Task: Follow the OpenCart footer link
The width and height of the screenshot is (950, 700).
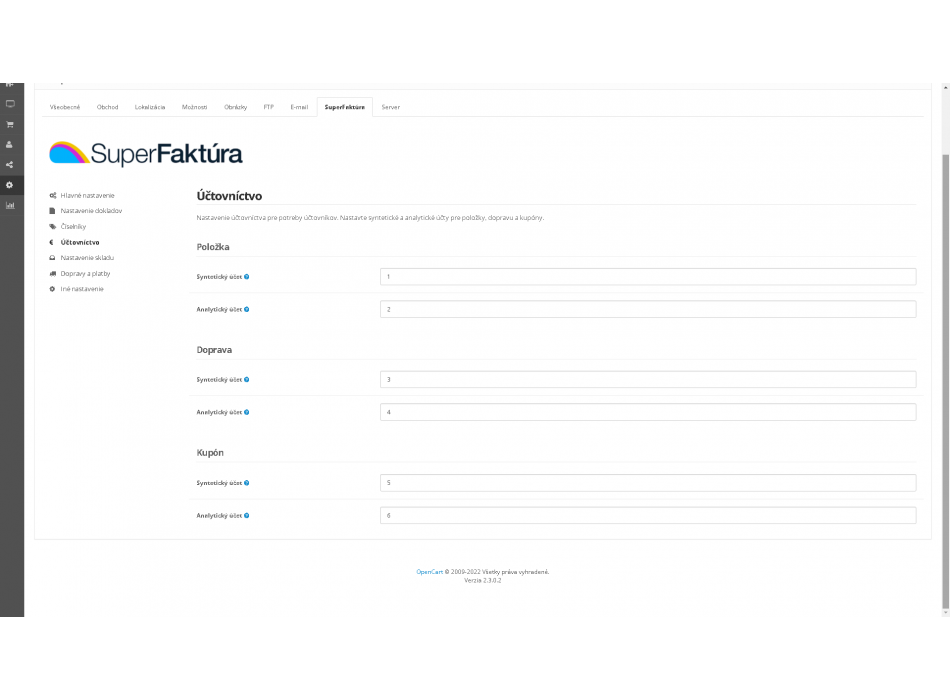Action: coord(430,572)
